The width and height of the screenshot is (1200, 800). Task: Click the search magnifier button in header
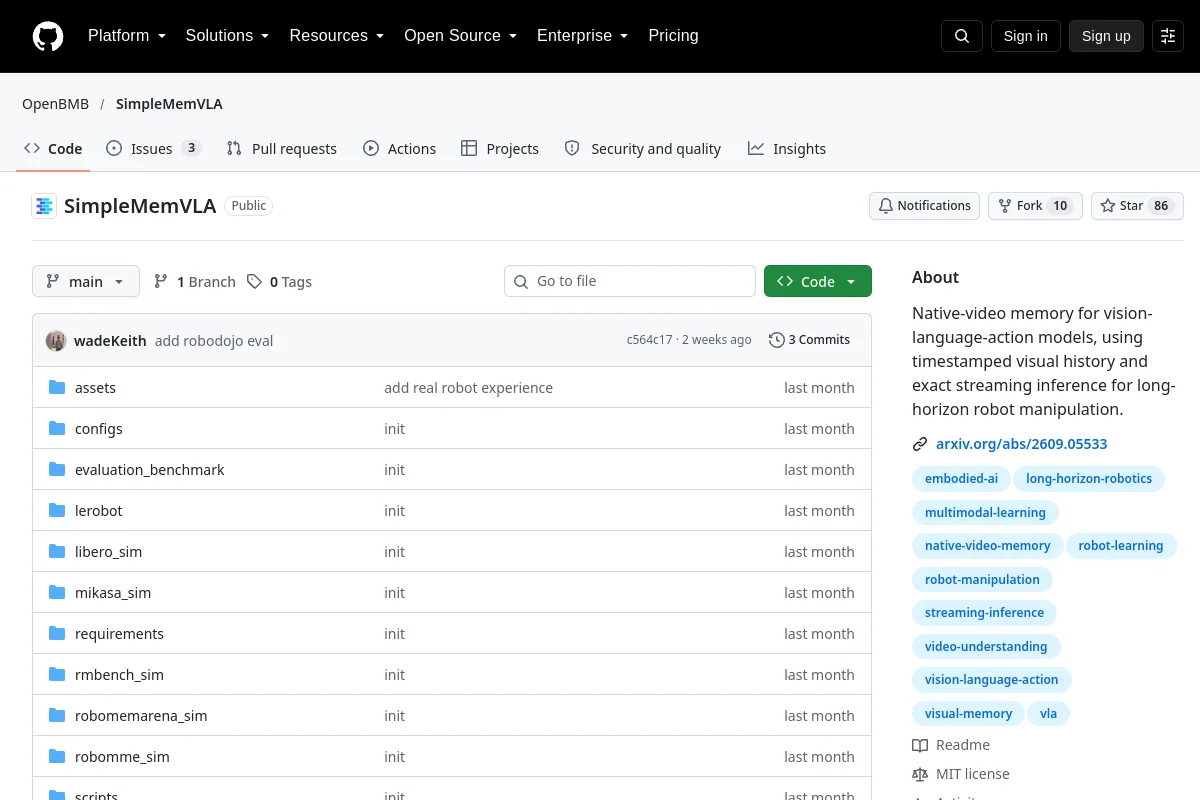(x=962, y=36)
